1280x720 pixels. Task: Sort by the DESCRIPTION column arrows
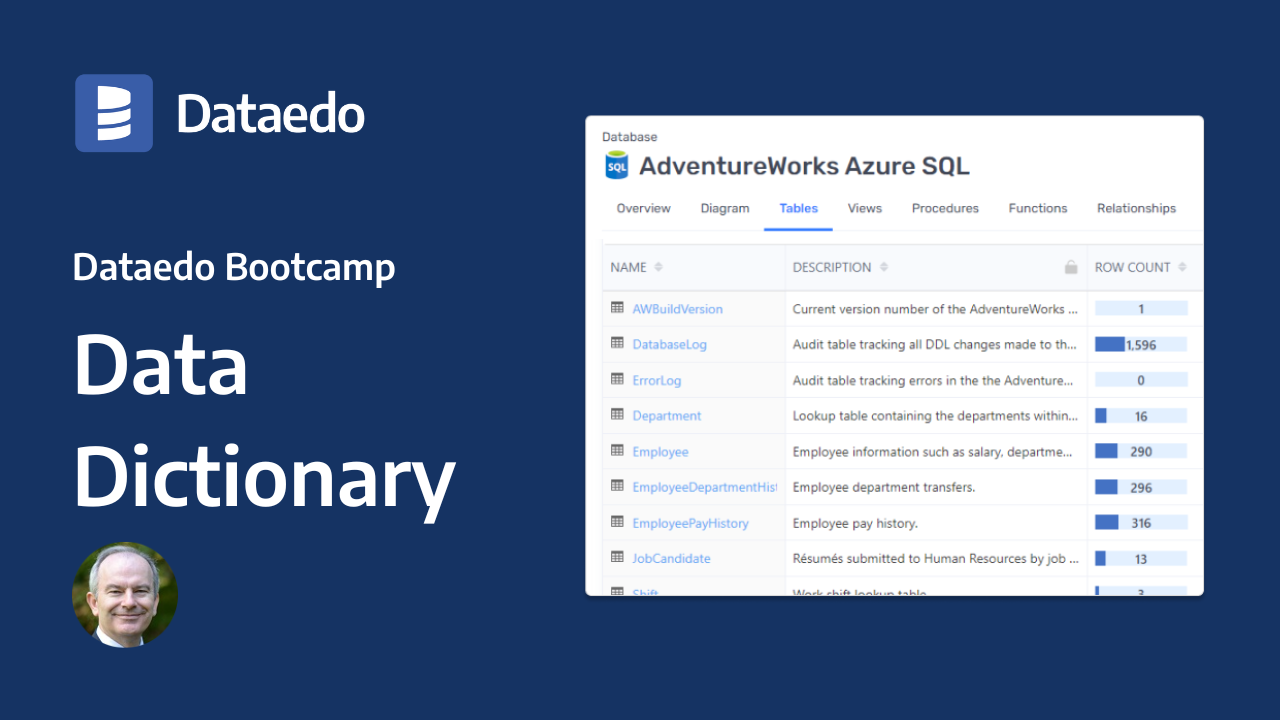[883, 267]
